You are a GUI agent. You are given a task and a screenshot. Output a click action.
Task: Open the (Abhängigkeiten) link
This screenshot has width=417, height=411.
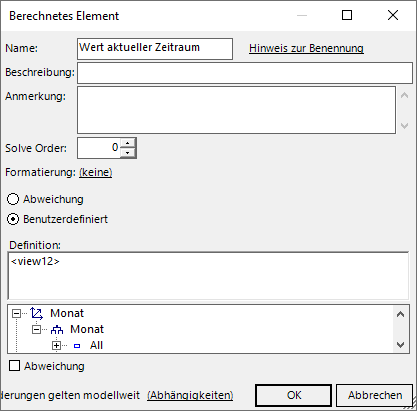click(190, 395)
